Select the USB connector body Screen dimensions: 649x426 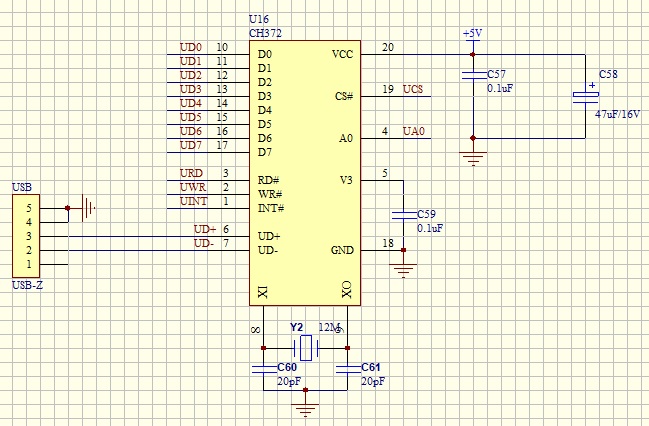coord(26,236)
